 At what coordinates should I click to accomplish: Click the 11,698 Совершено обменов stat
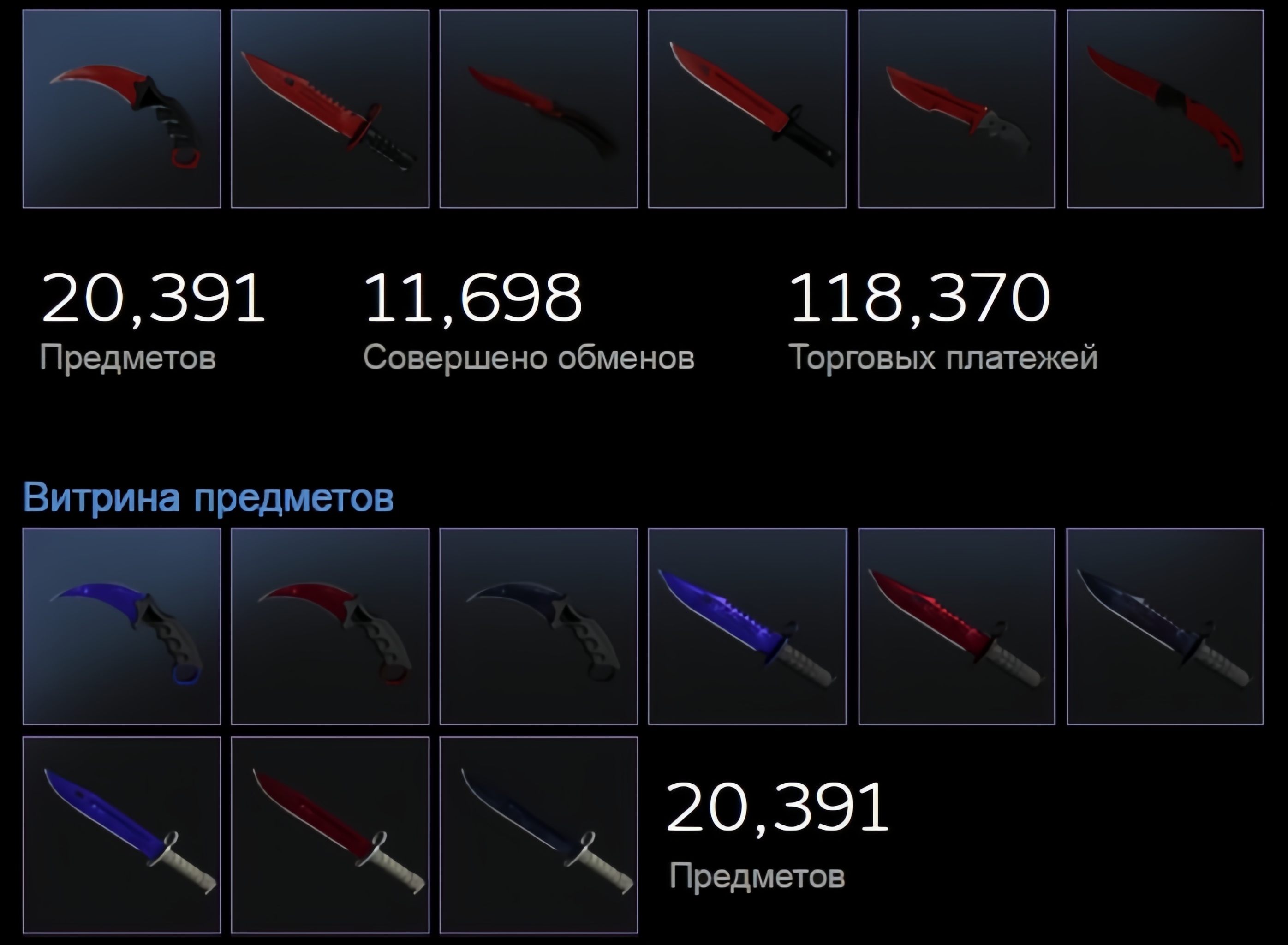pos(529,322)
